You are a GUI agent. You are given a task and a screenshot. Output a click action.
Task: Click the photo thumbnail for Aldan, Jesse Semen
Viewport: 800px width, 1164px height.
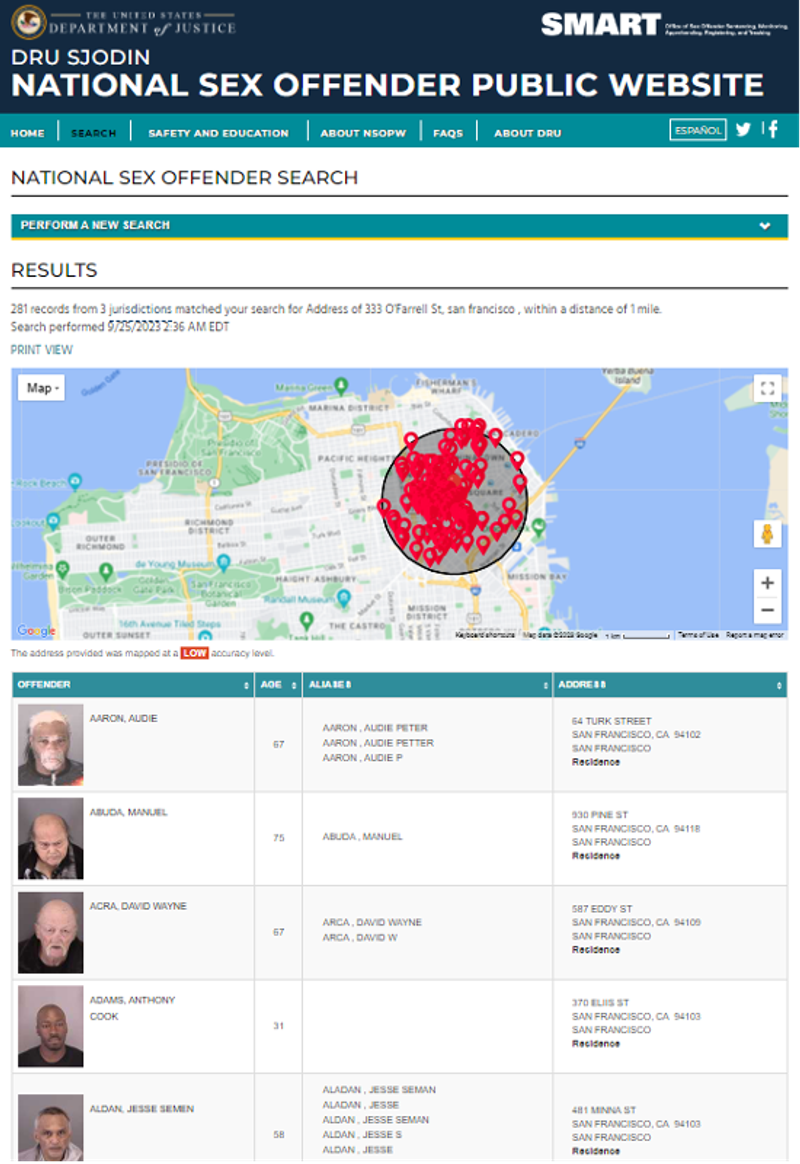(x=50, y=1128)
